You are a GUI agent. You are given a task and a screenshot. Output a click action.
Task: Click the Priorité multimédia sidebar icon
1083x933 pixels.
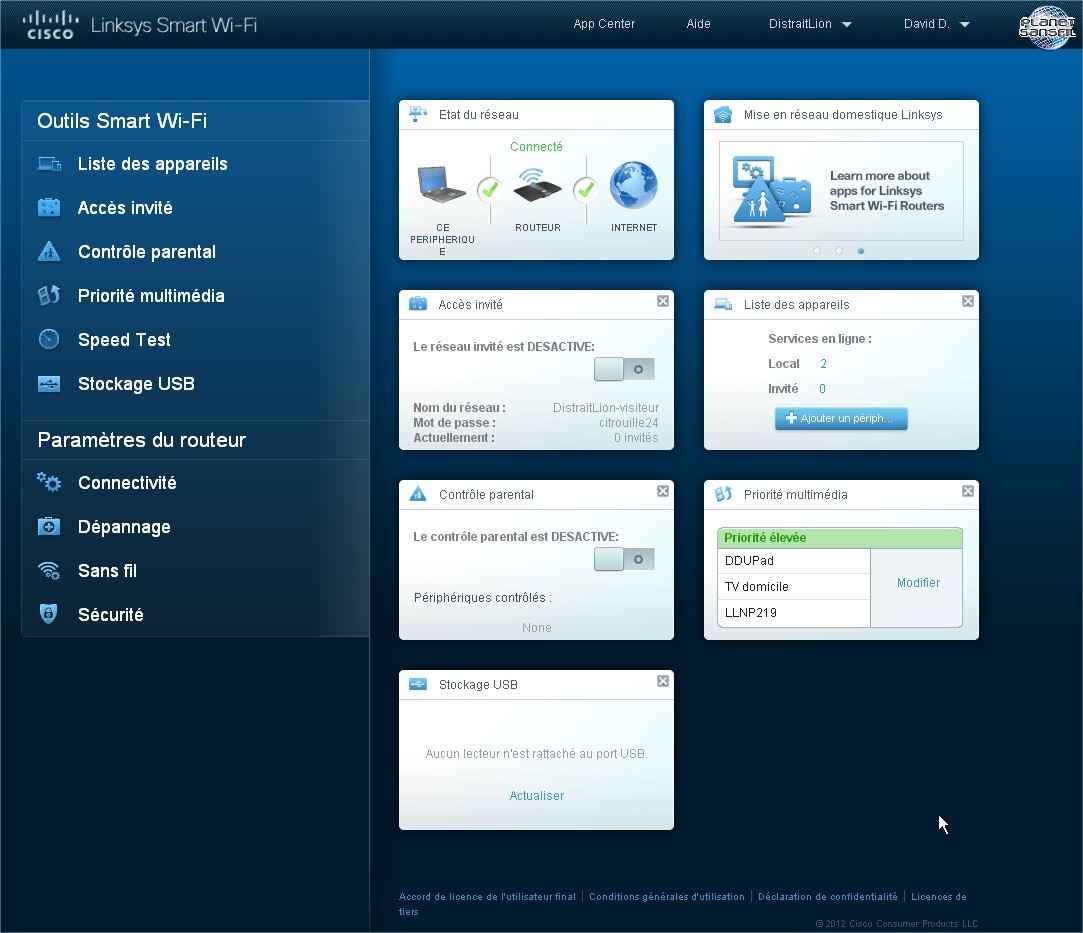pyautogui.click(x=49, y=296)
